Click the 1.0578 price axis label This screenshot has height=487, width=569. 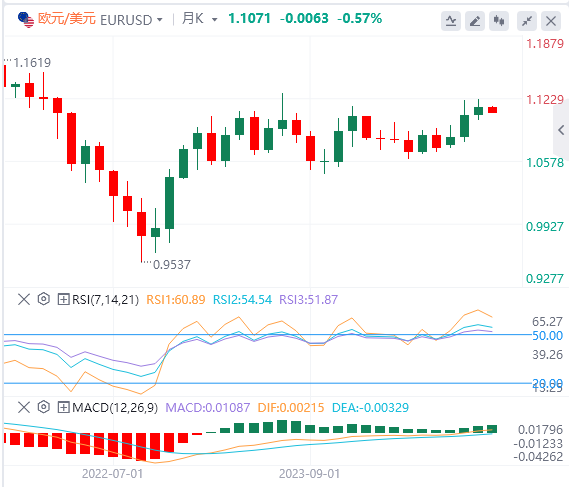pyautogui.click(x=545, y=163)
